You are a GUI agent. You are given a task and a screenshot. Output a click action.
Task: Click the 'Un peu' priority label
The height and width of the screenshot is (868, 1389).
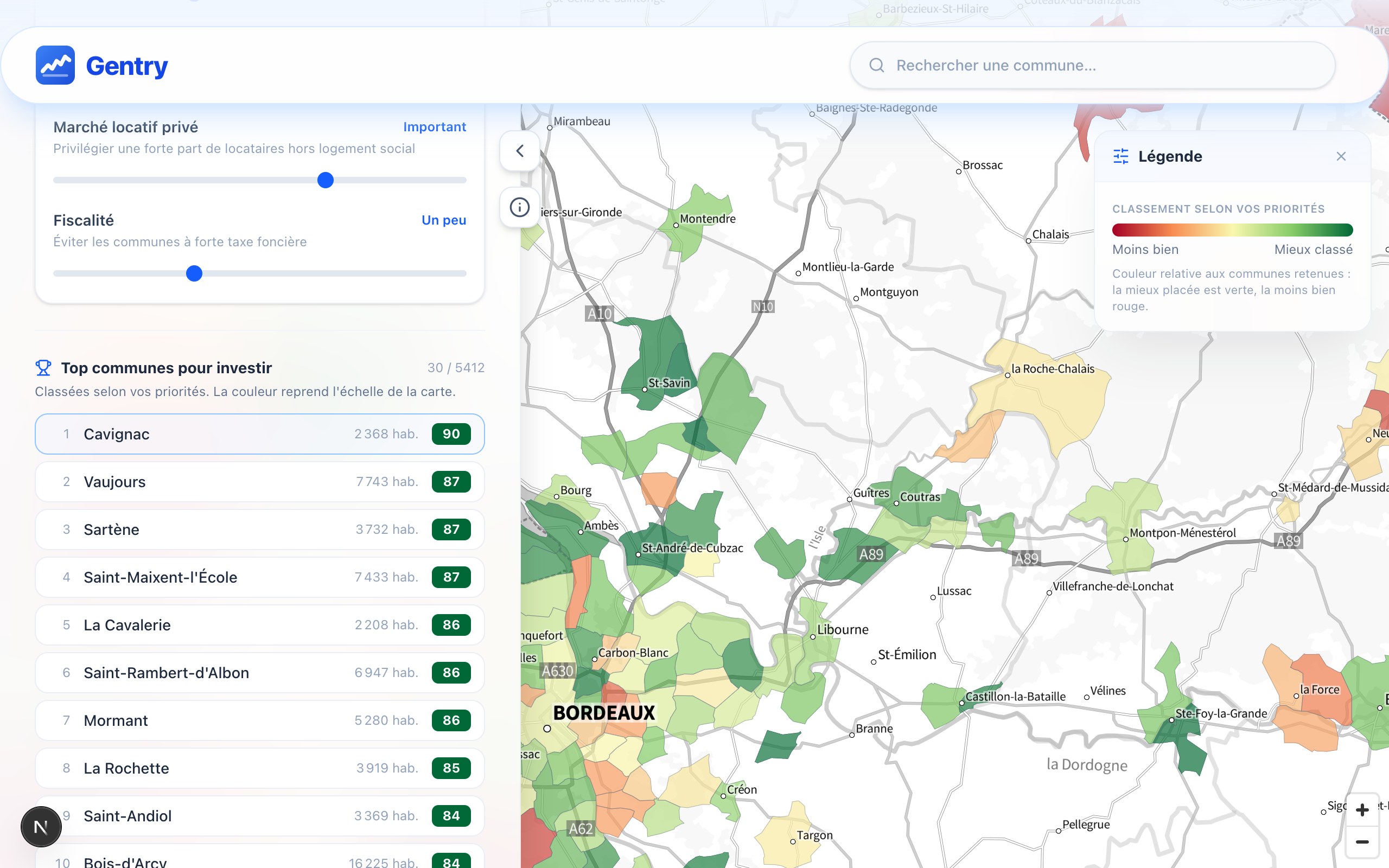click(x=444, y=220)
